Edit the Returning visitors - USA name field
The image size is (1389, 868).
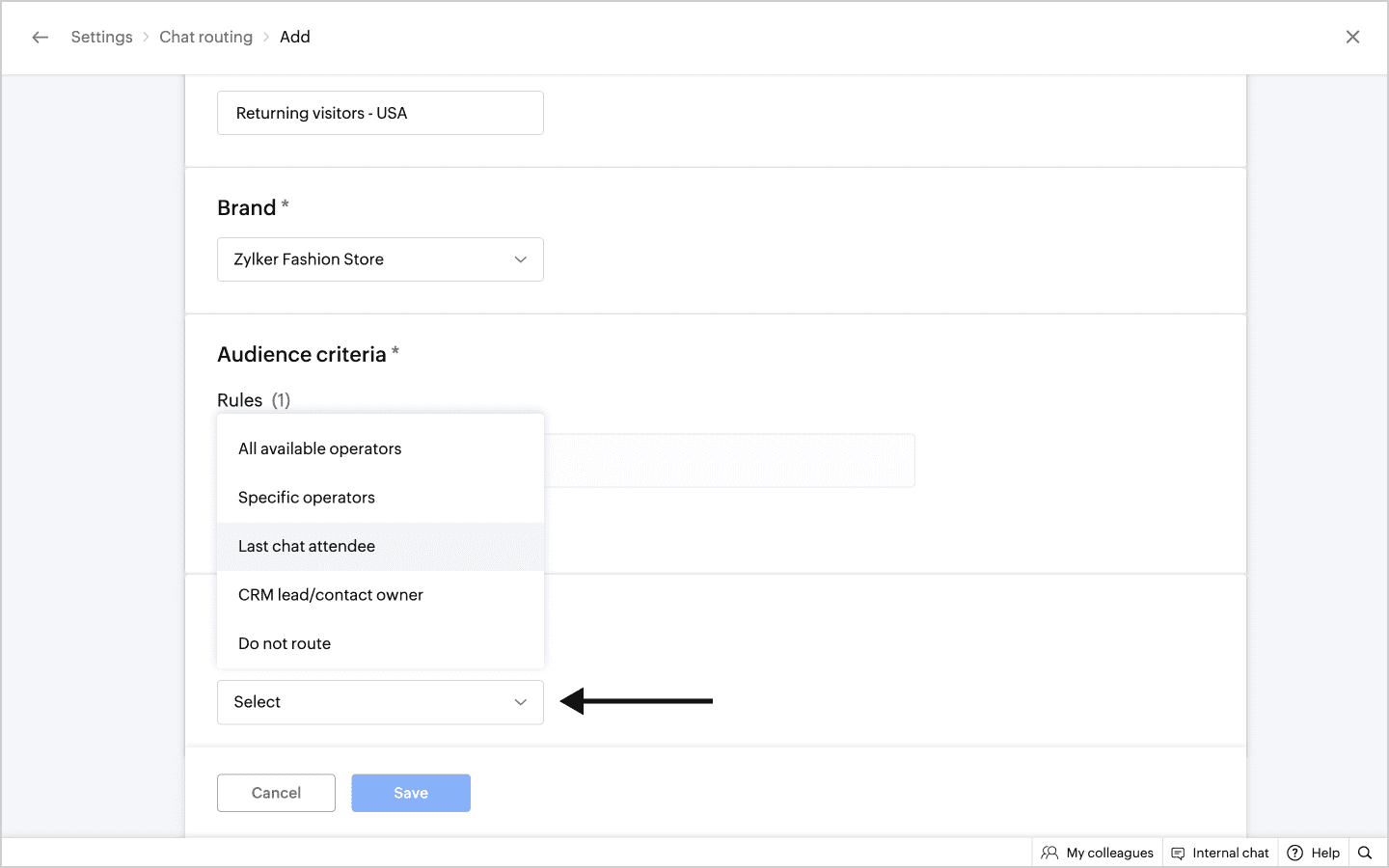pos(380,113)
